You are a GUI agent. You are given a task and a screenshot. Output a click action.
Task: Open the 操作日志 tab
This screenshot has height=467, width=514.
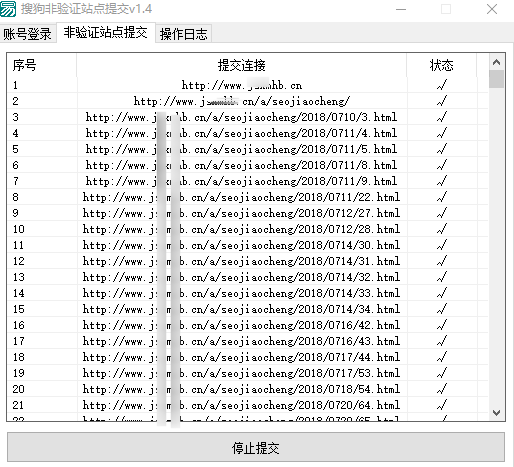(x=183, y=34)
